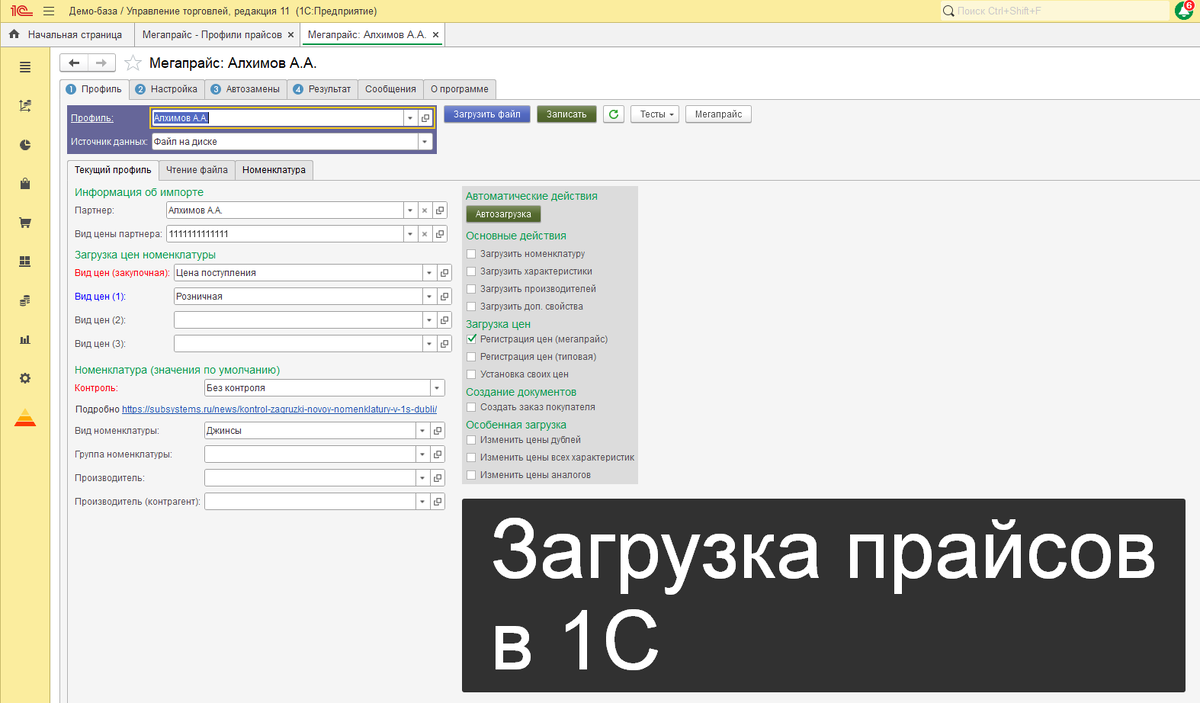This screenshot has height=703, width=1200.
Task: Enable Установка своих цен checkbox
Action: click(472, 374)
